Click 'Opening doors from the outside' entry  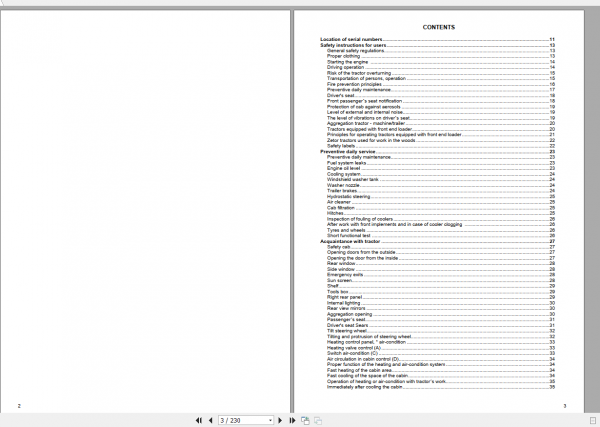point(361,253)
